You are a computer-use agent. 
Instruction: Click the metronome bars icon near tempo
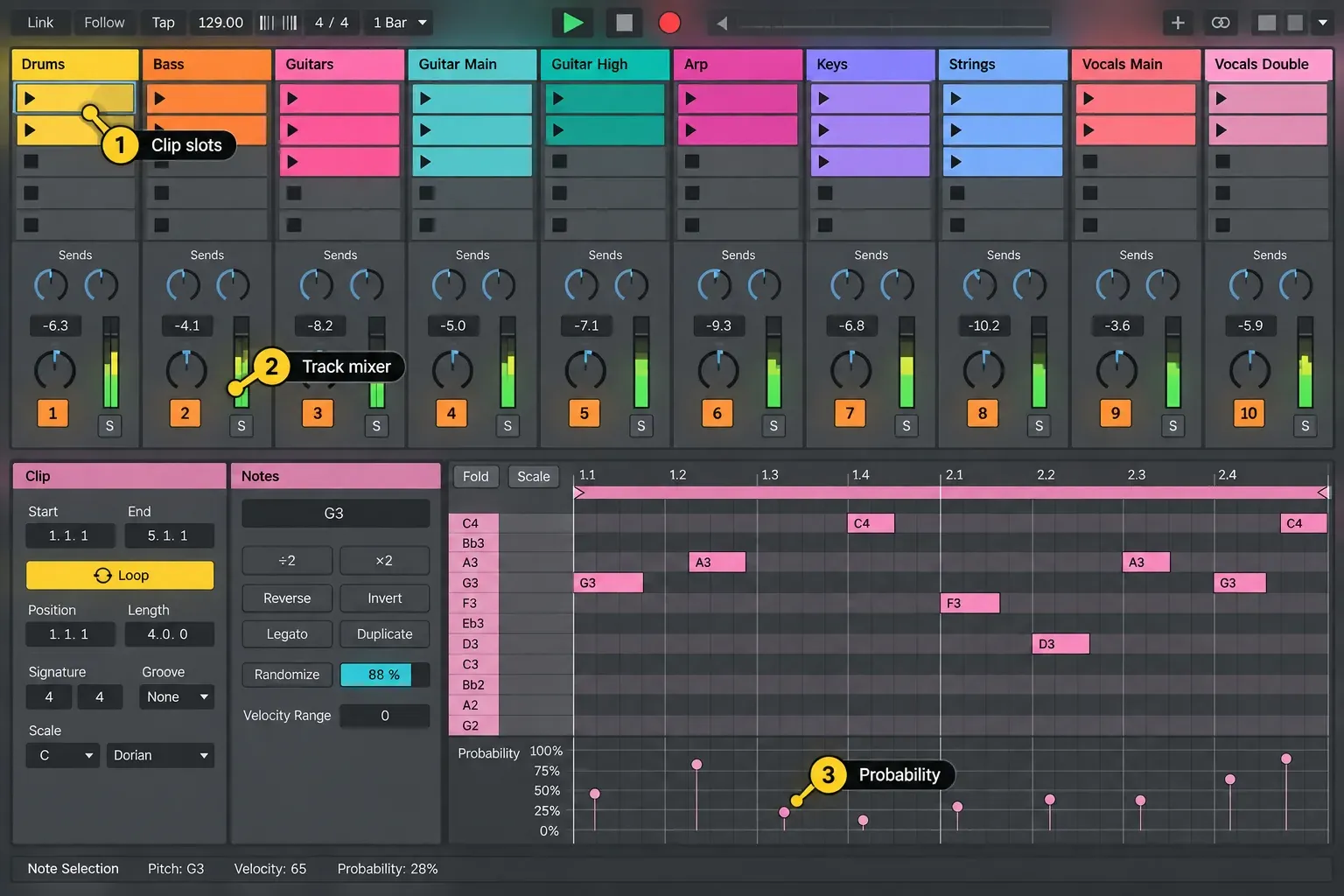point(278,23)
